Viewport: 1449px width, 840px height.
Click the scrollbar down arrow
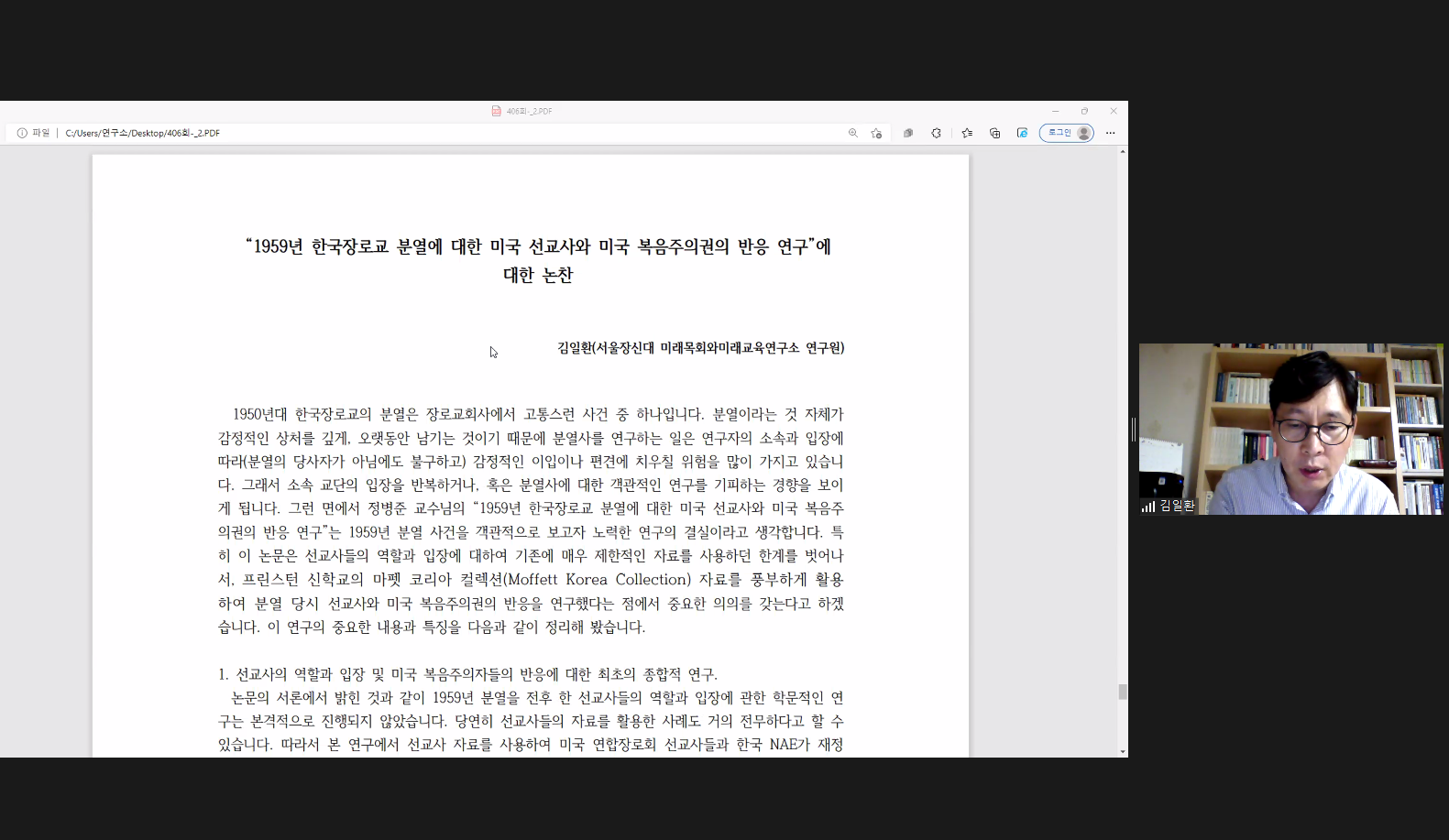[1123, 752]
